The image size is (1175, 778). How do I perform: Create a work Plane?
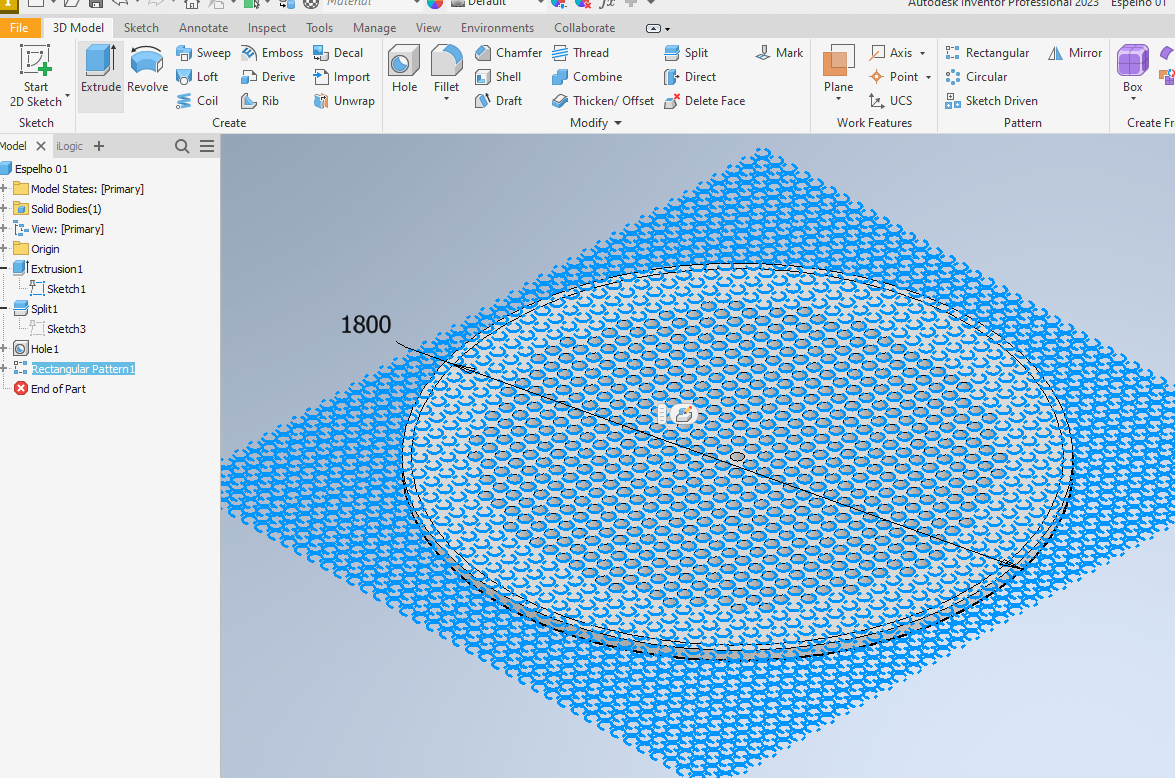838,69
